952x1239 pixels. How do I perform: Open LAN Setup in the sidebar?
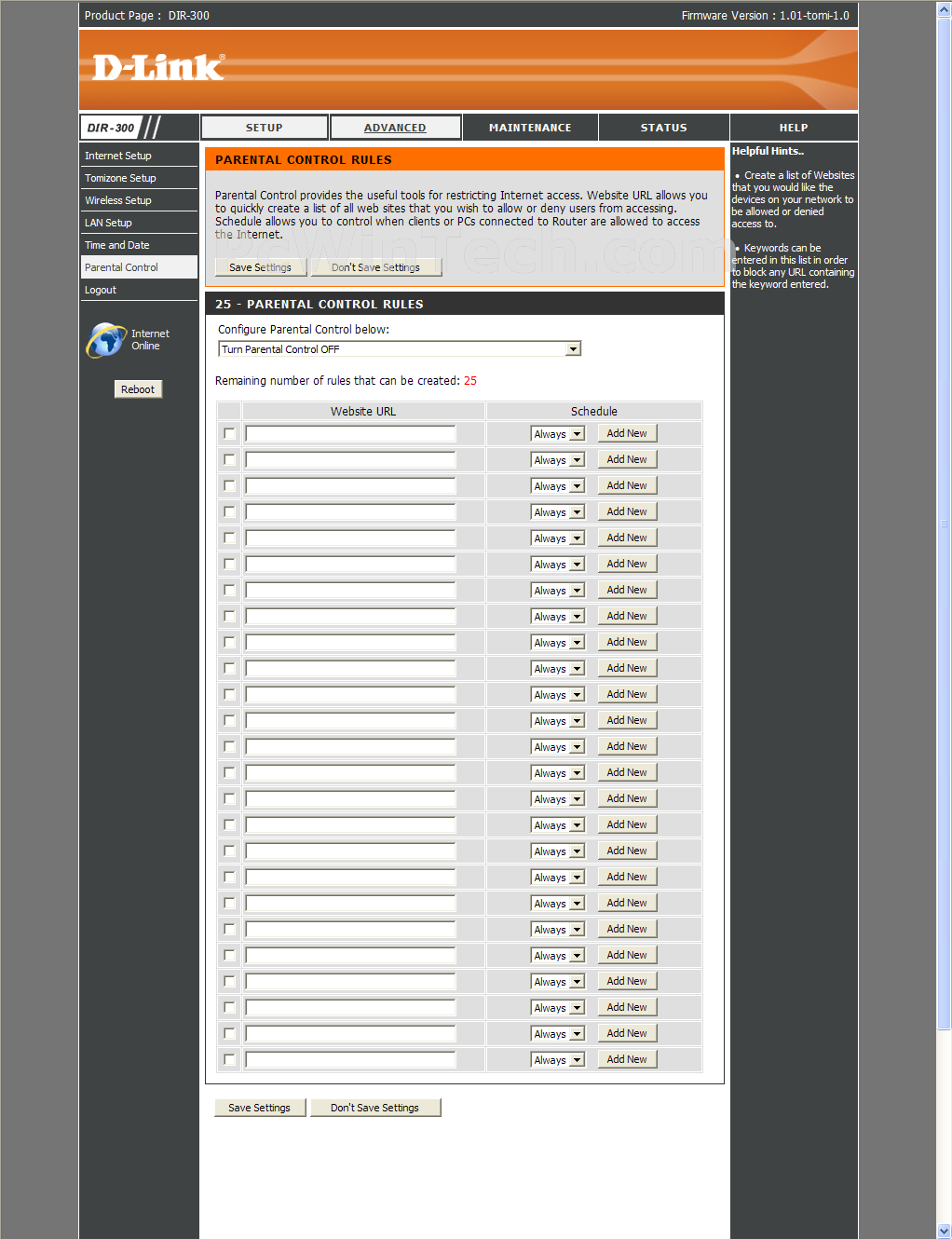click(139, 223)
